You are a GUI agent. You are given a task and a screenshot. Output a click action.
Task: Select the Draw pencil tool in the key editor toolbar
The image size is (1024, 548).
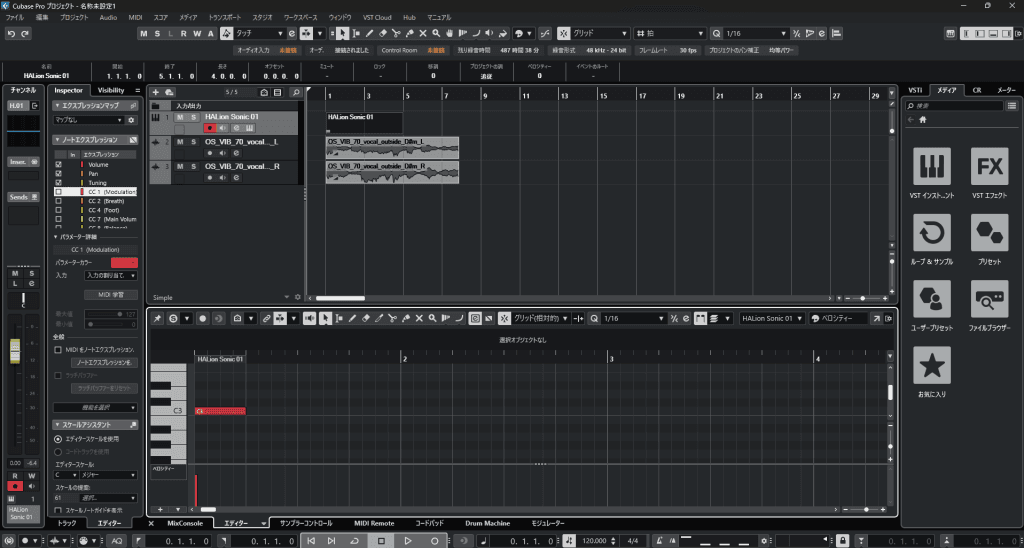[x=352, y=319]
